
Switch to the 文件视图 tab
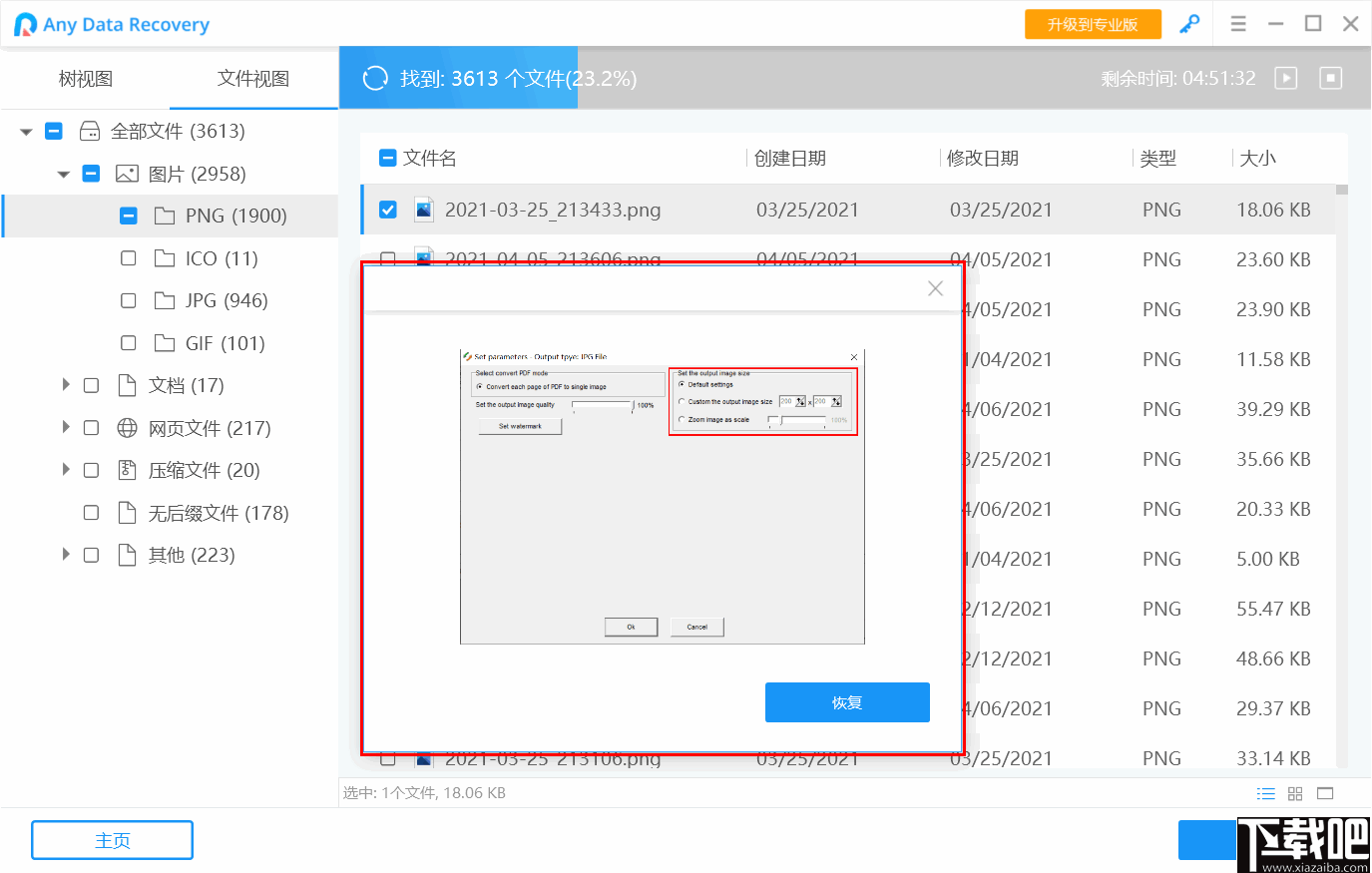click(x=253, y=78)
